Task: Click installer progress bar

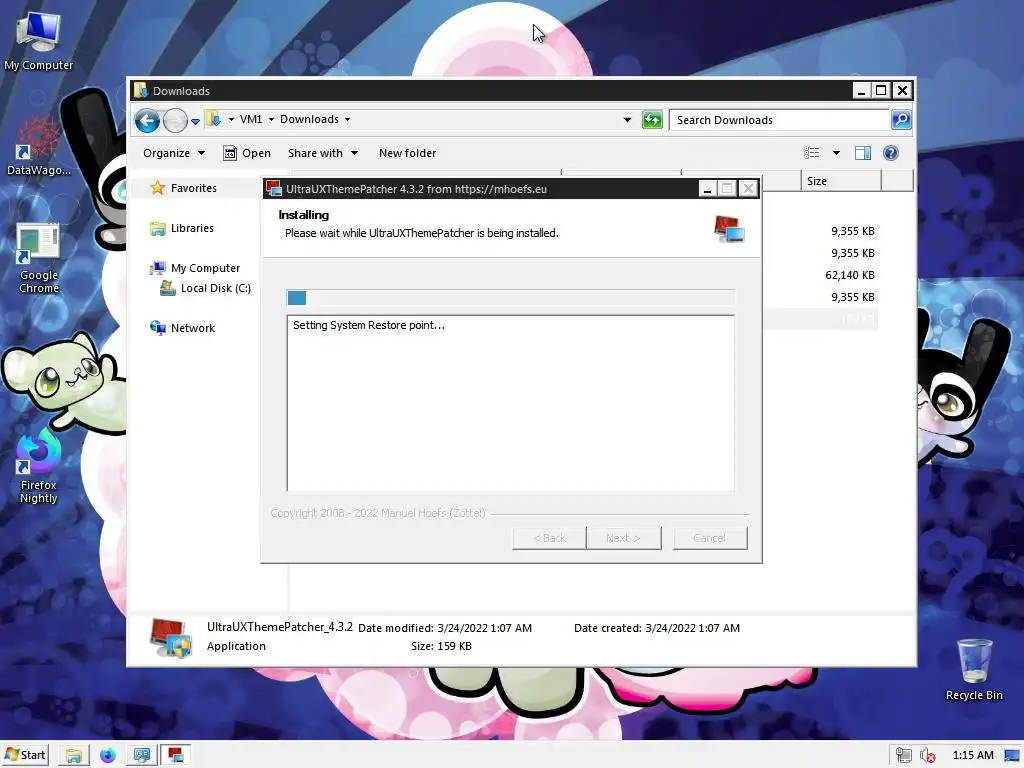Action: [510, 298]
